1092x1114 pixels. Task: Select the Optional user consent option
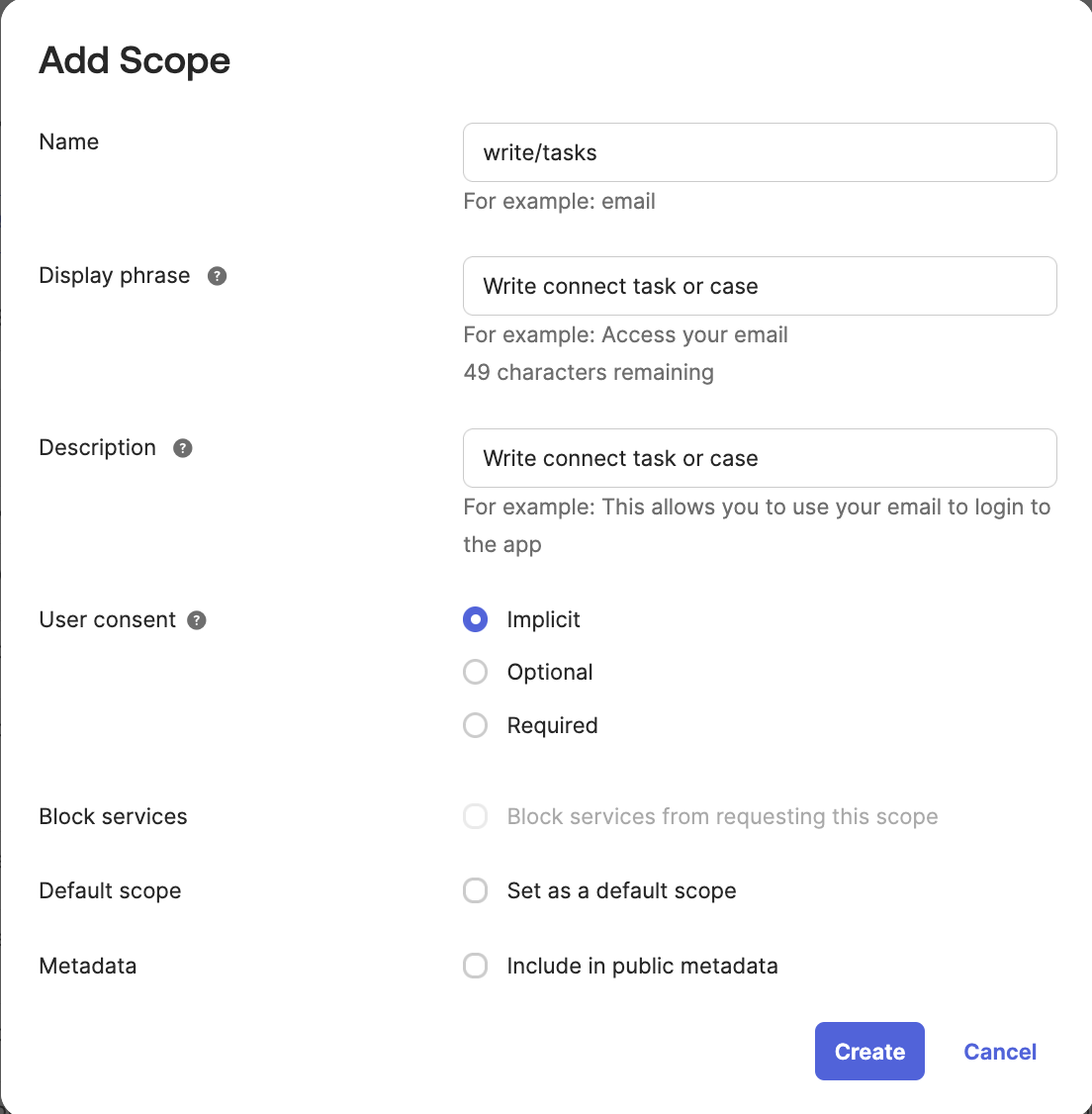click(476, 673)
